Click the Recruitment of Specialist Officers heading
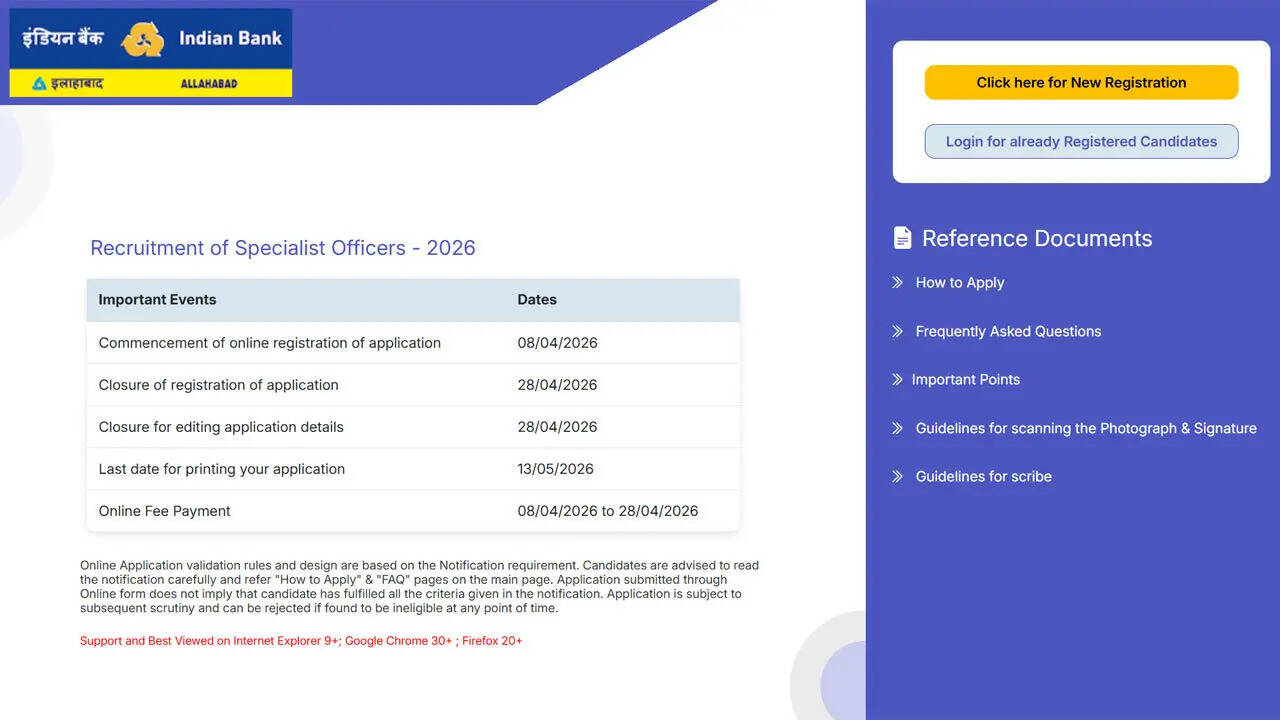Viewport: 1280px width, 720px height. point(283,248)
